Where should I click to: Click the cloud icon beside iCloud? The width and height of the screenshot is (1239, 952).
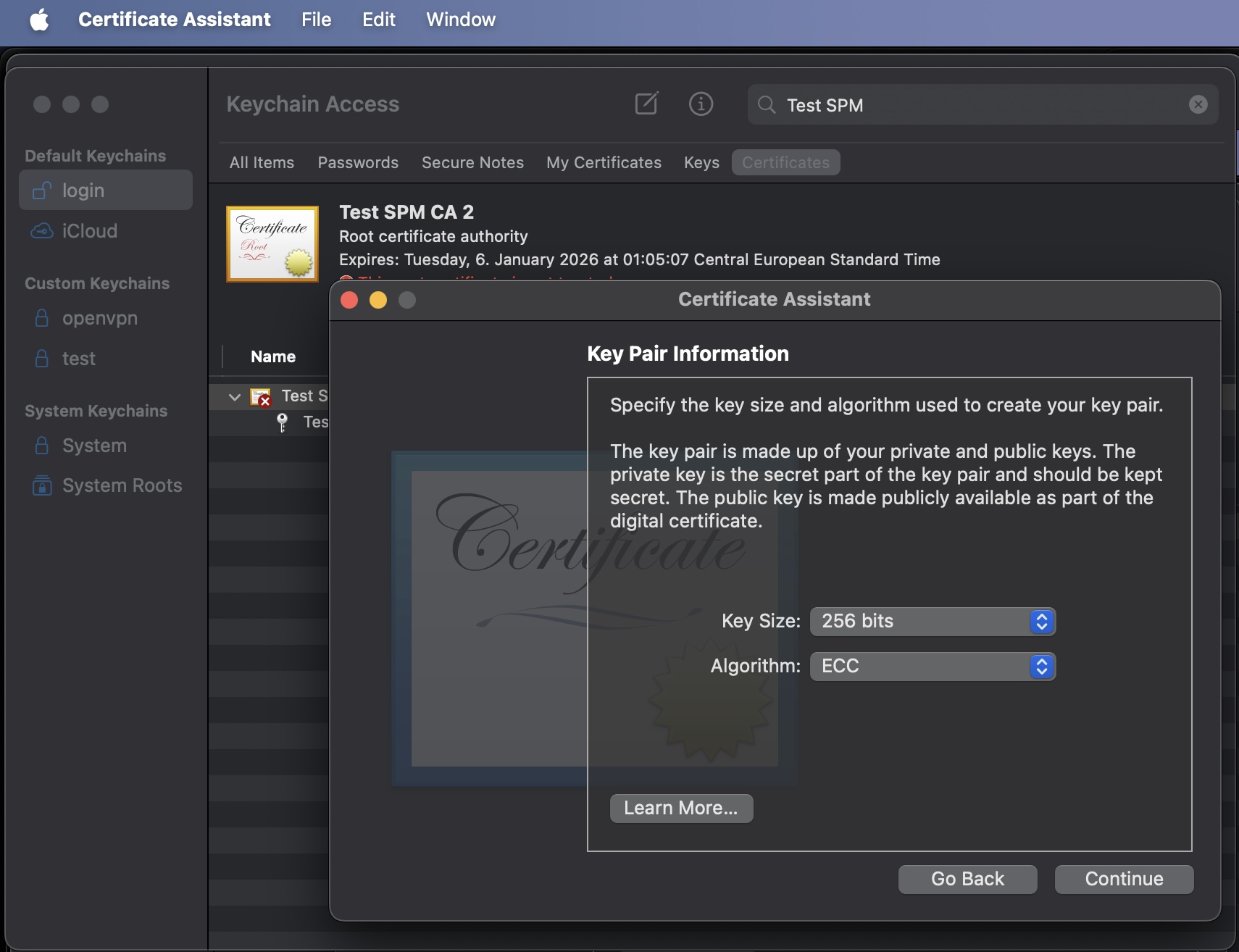[42, 231]
